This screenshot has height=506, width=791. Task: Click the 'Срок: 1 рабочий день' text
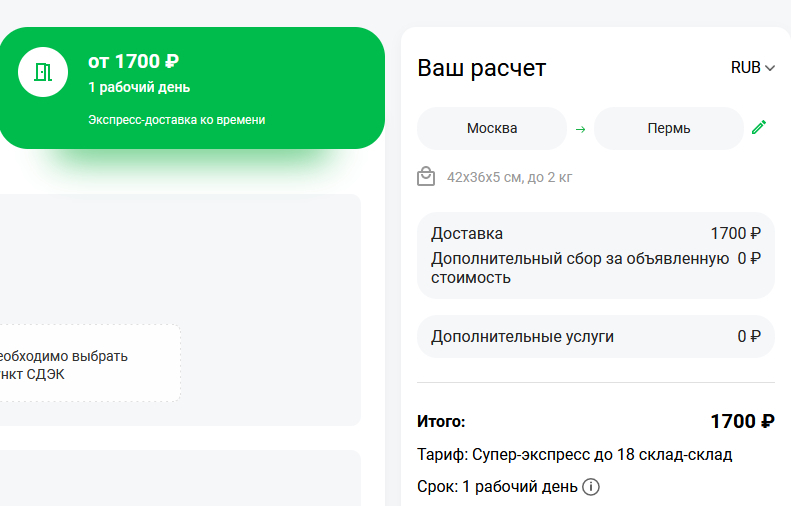[x=497, y=487]
